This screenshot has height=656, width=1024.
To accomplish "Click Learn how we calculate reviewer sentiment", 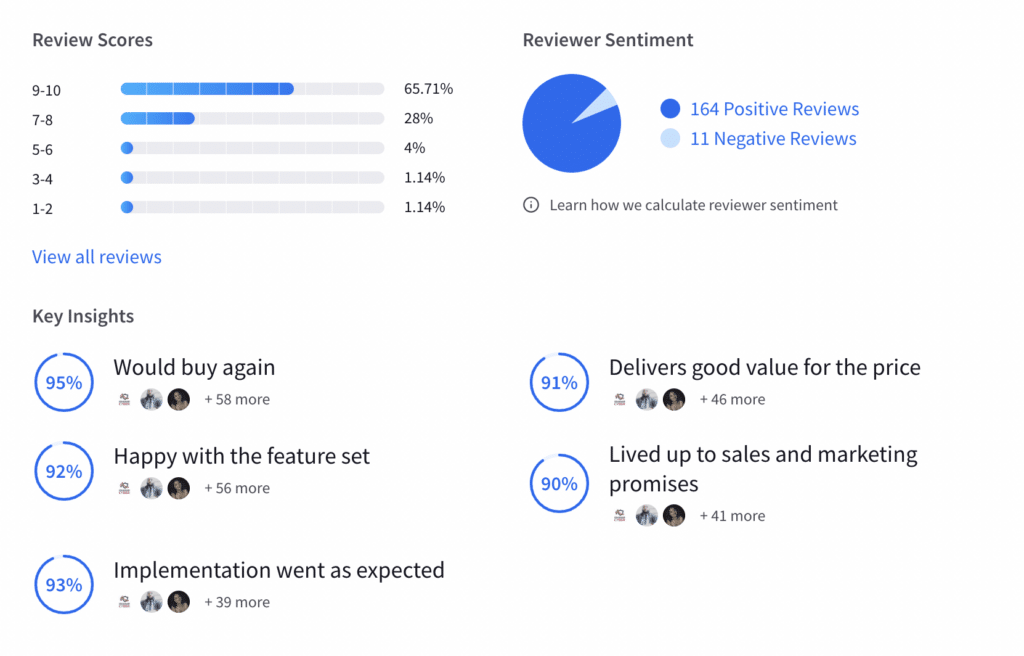I will pyautogui.click(x=694, y=205).
